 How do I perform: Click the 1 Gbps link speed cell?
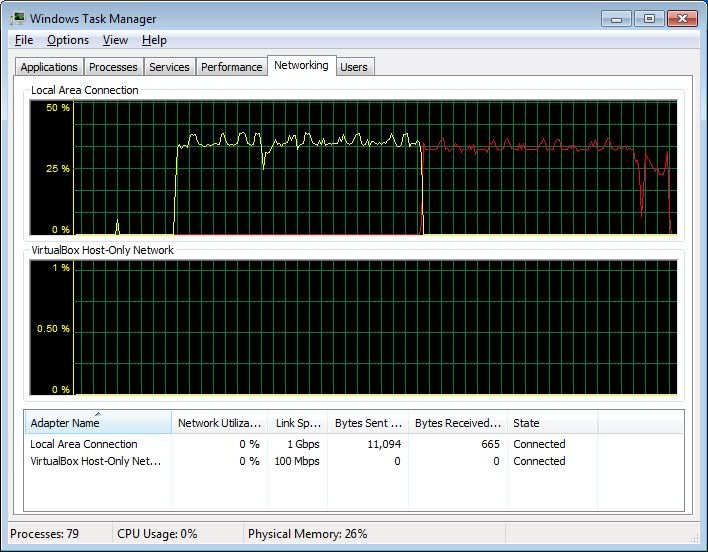(x=303, y=444)
